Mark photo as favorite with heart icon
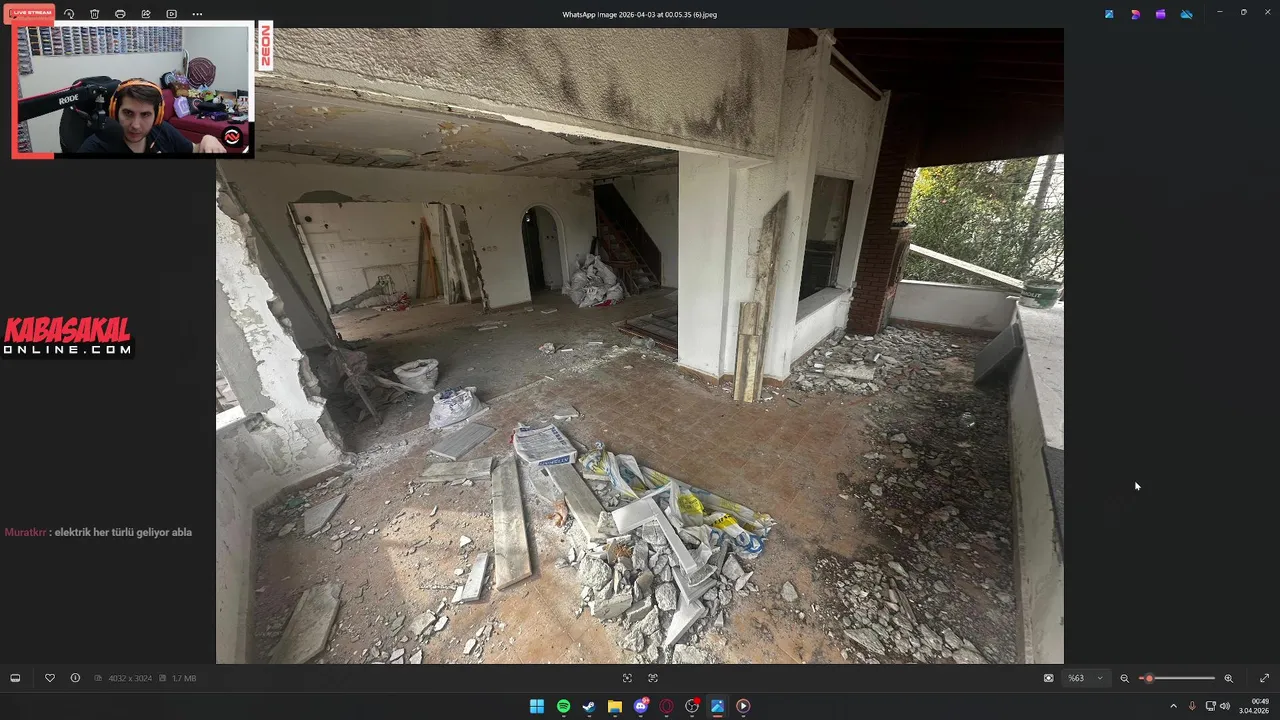This screenshot has height=720, width=1280. coord(50,678)
